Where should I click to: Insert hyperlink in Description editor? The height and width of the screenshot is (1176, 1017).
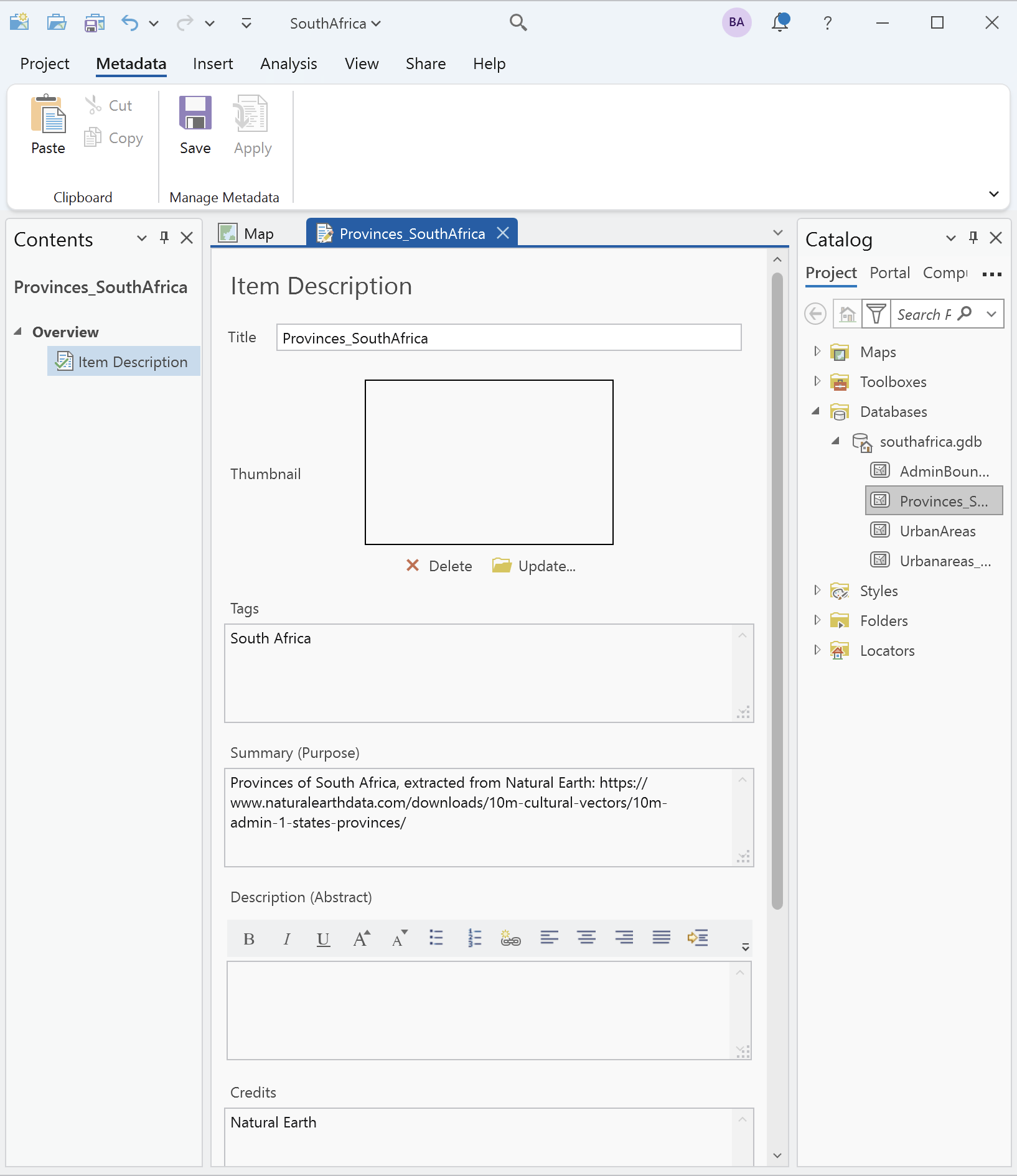(x=510, y=938)
